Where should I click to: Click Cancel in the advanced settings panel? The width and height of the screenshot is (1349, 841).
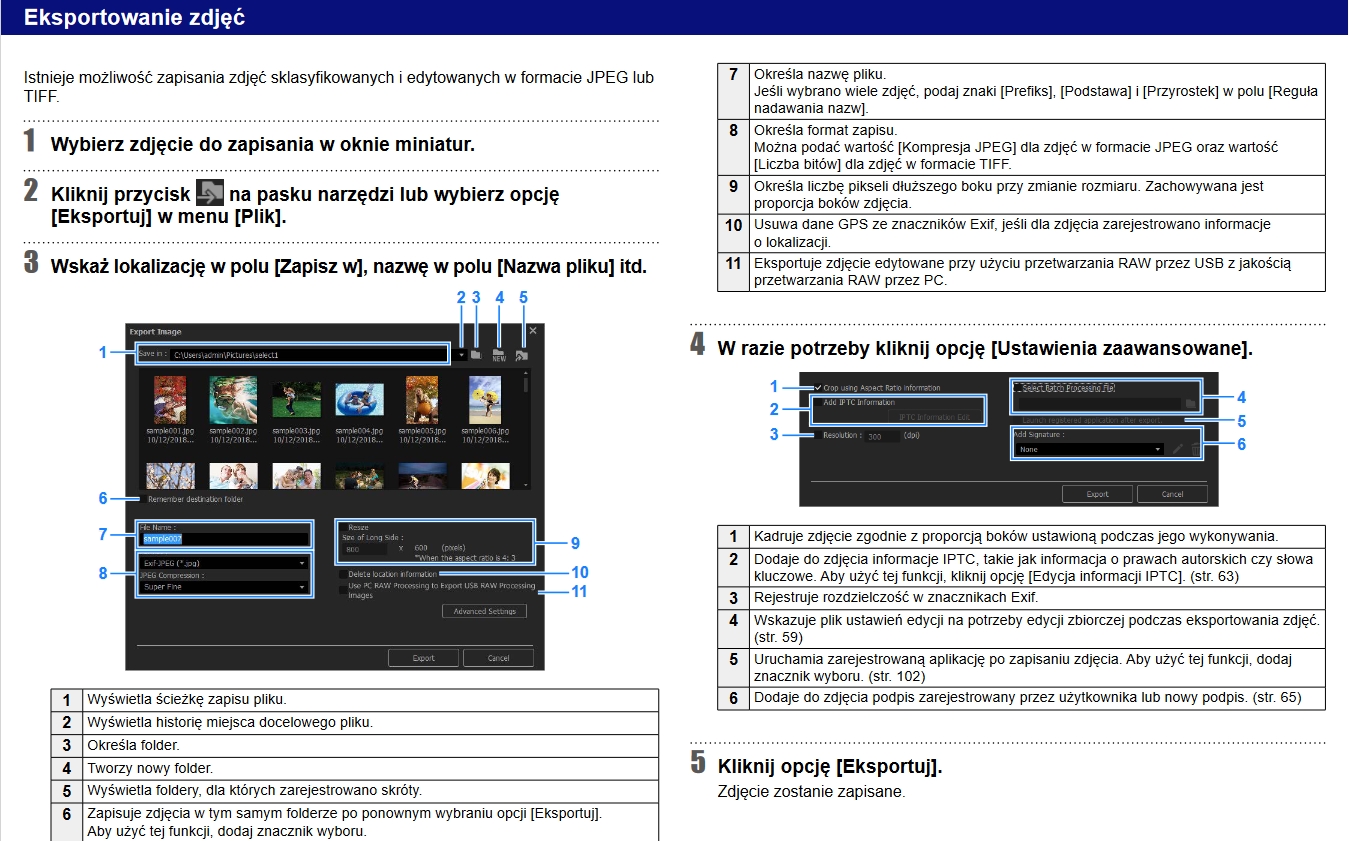(1173, 494)
